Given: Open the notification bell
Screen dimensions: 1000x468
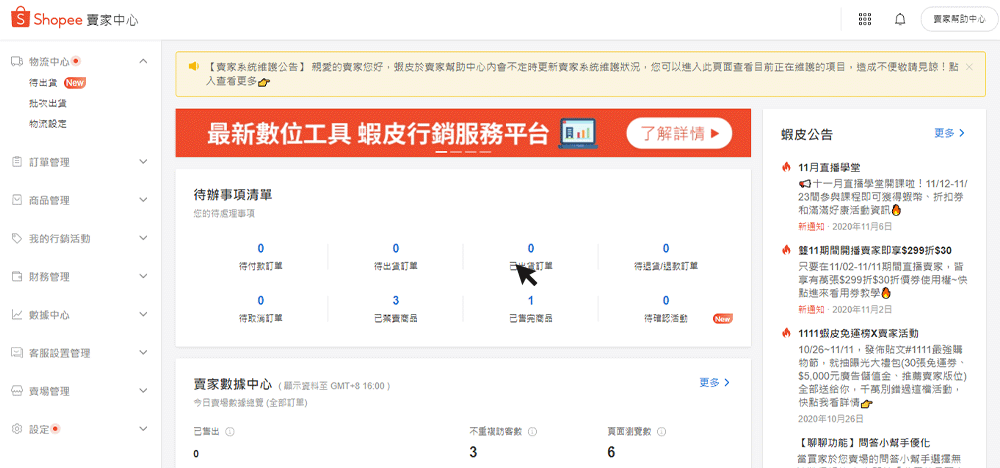Looking at the screenshot, I should pos(900,19).
